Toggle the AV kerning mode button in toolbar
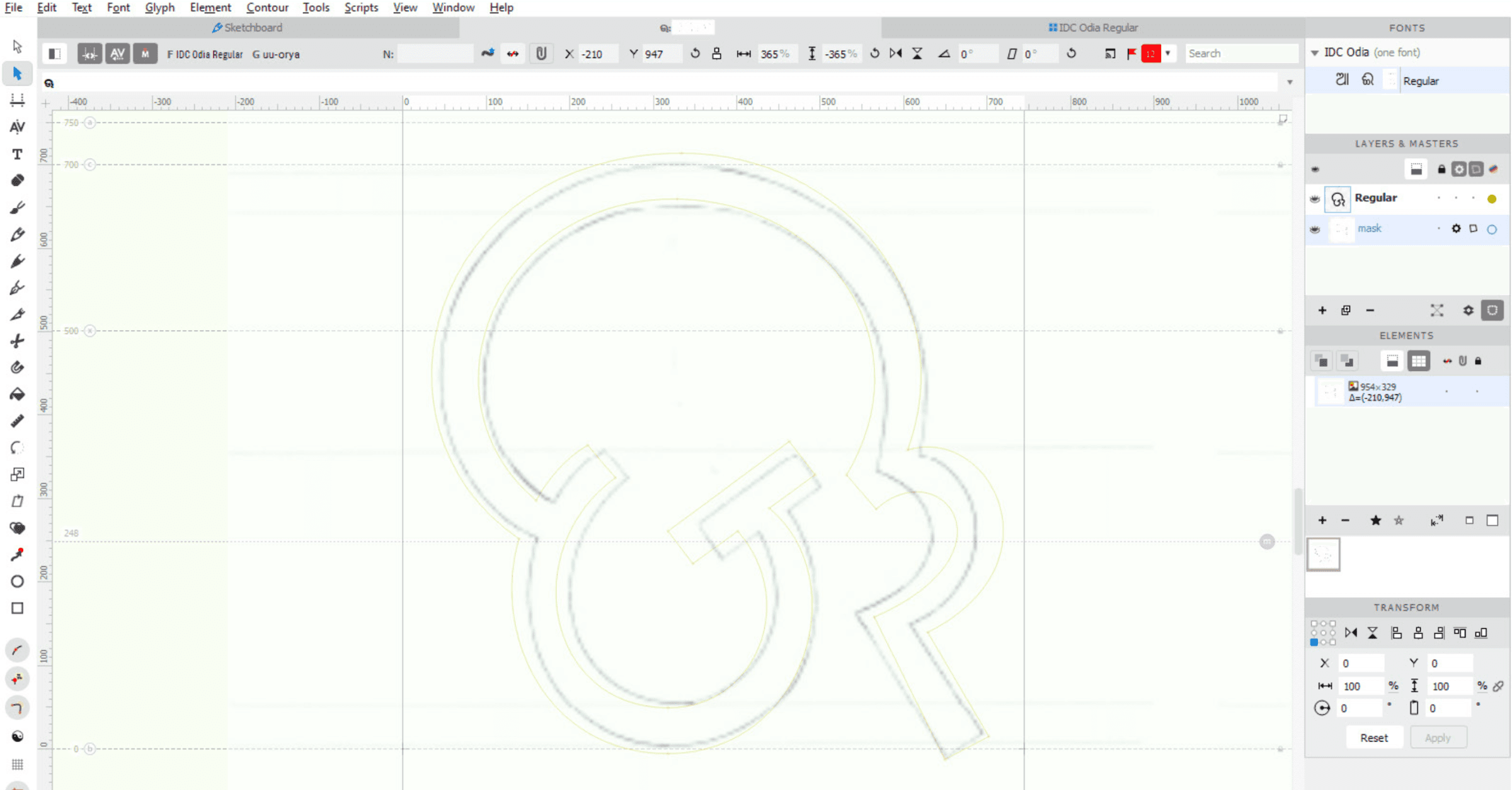Image resolution: width=1512 pixels, height=790 pixels. pyautogui.click(x=117, y=54)
